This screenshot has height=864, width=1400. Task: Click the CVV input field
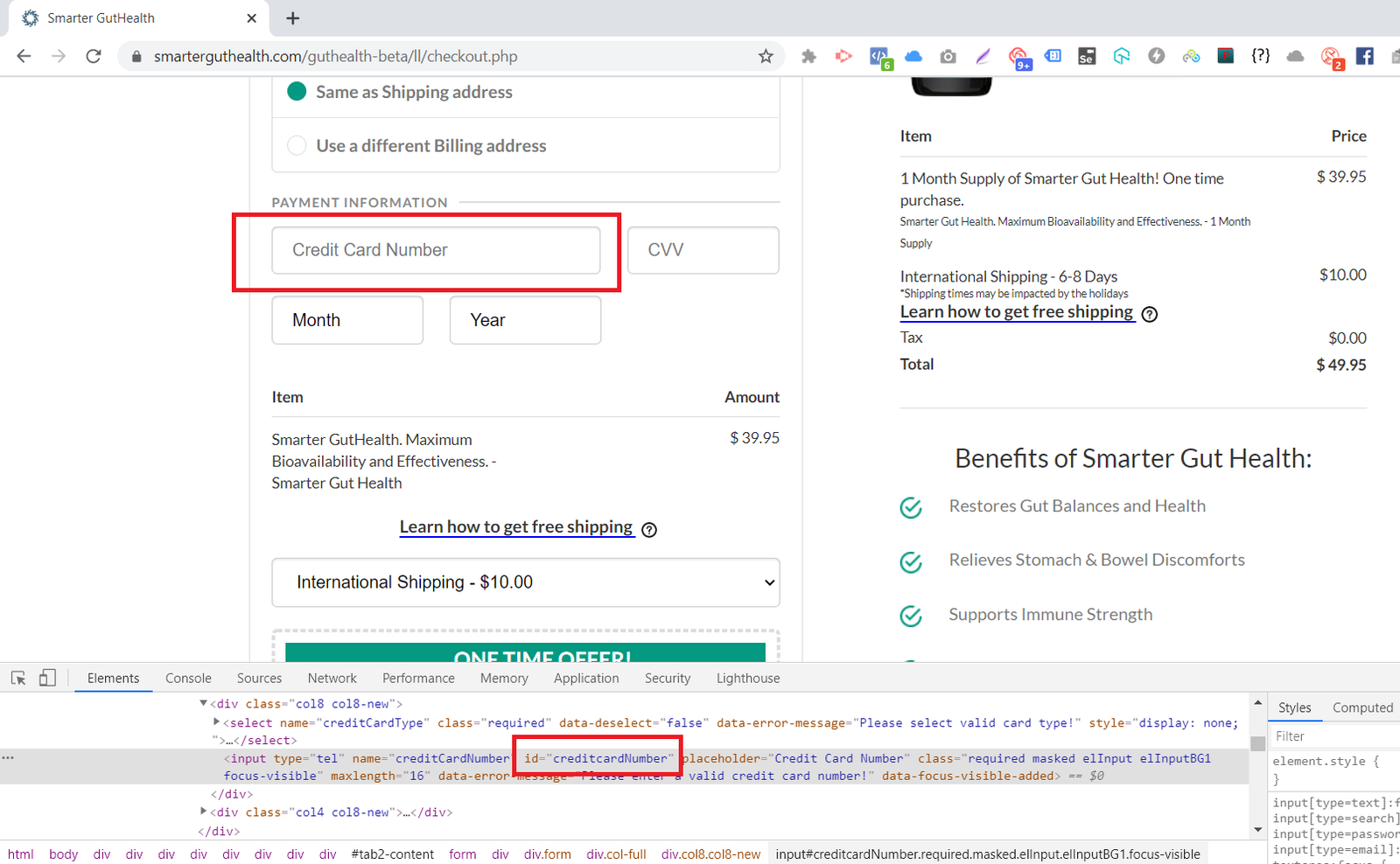click(x=703, y=250)
